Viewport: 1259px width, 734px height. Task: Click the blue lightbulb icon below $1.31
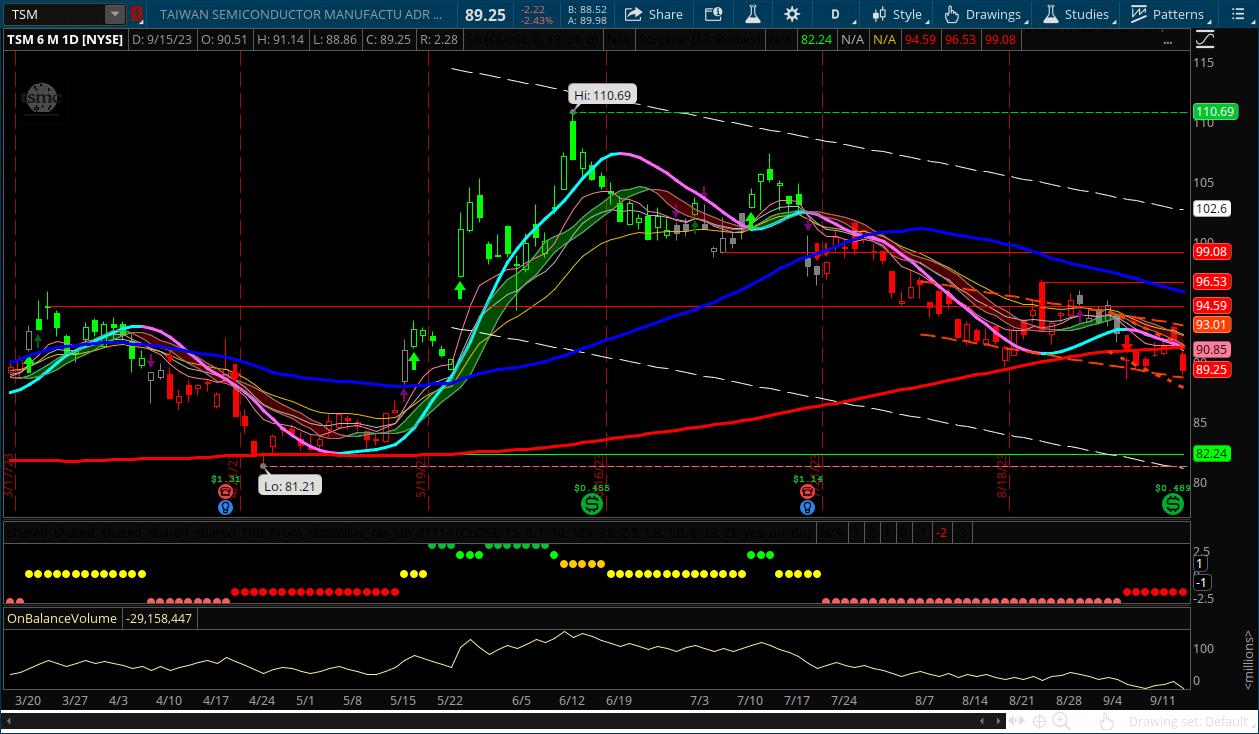point(226,507)
